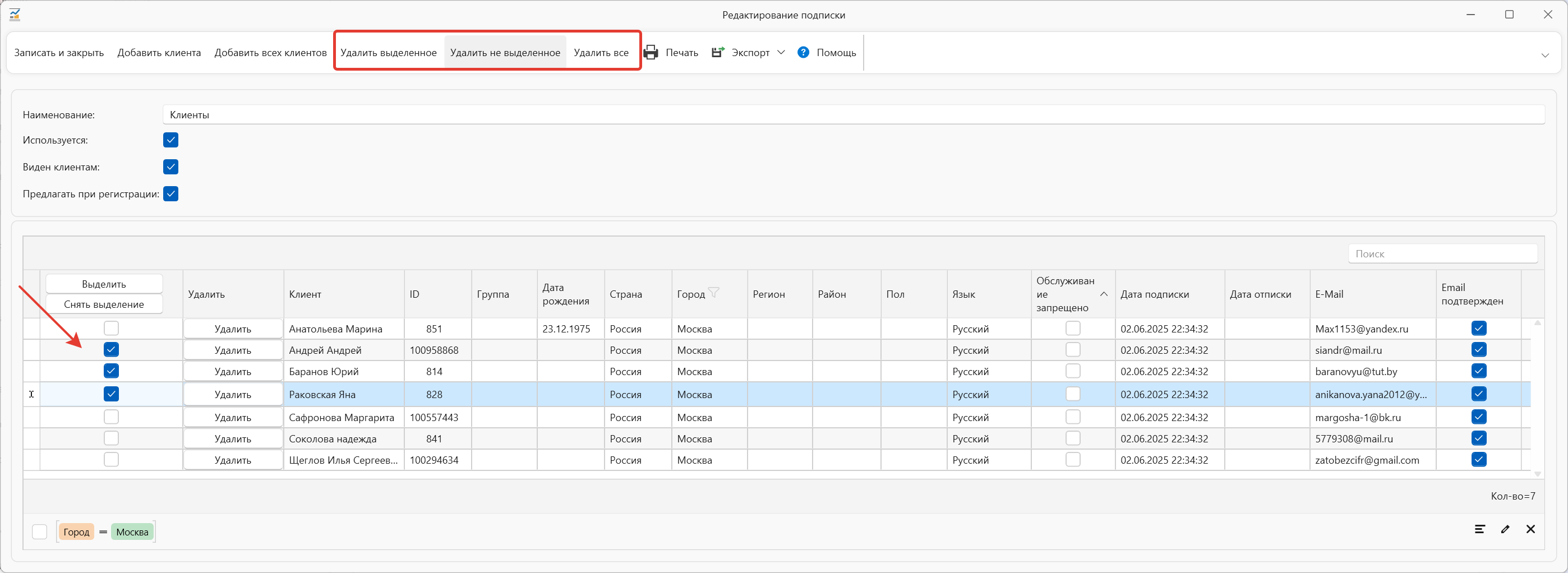The image size is (1568, 573).
Task: Click the filter funnel icon on Город column
Action: [714, 293]
